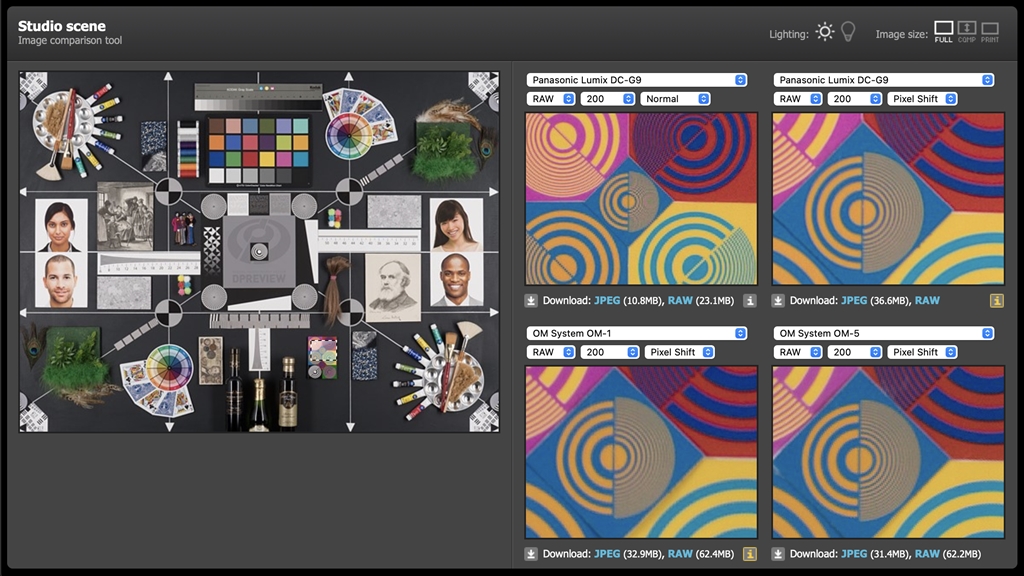Image resolution: width=1024 pixels, height=576 pixels.
Task: Click the color checker chart in studio scene
Action: [x=259, y=150]
